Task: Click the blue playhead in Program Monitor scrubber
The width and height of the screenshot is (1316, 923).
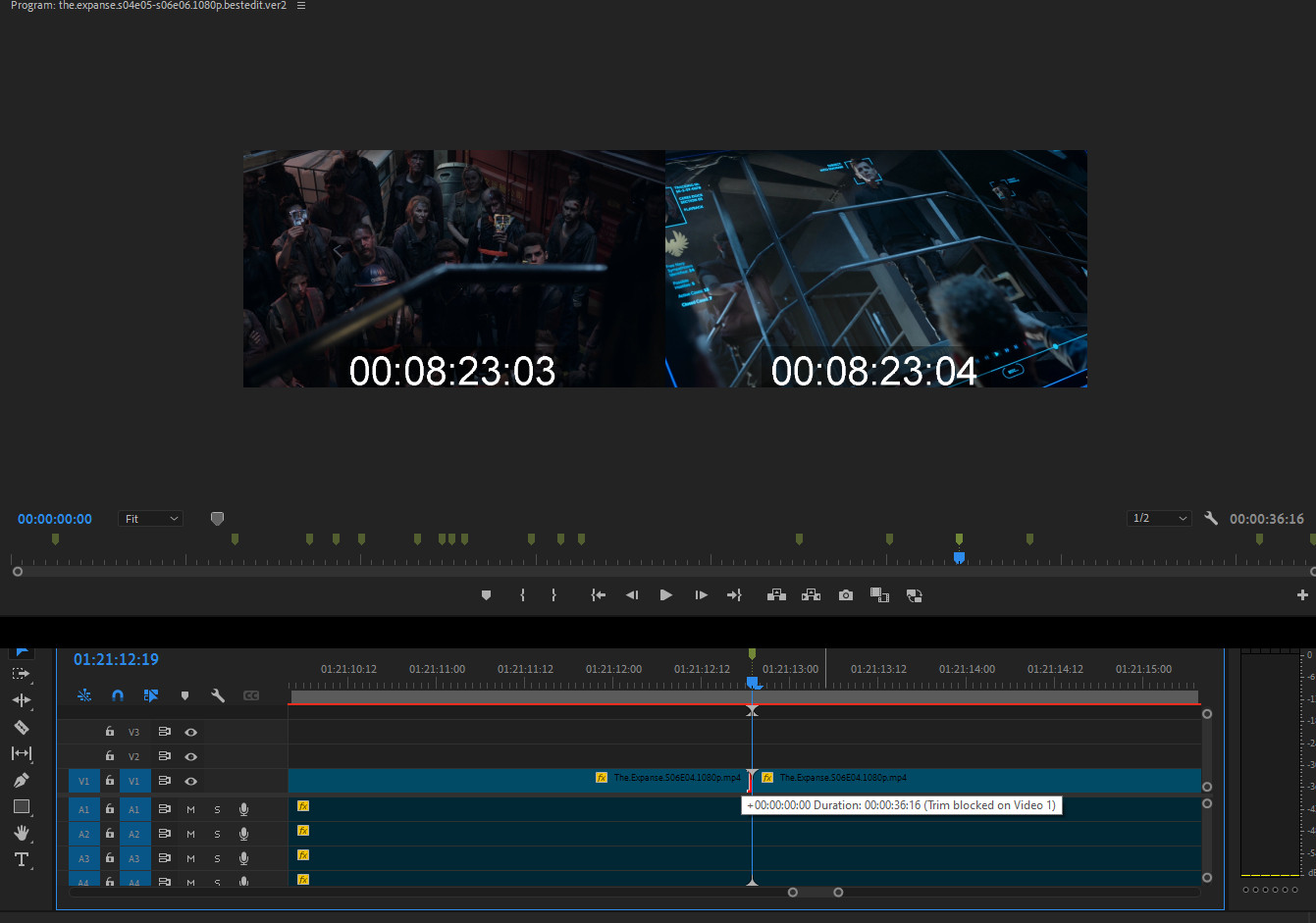Action: pyautogui.click(x=959, y=557)
